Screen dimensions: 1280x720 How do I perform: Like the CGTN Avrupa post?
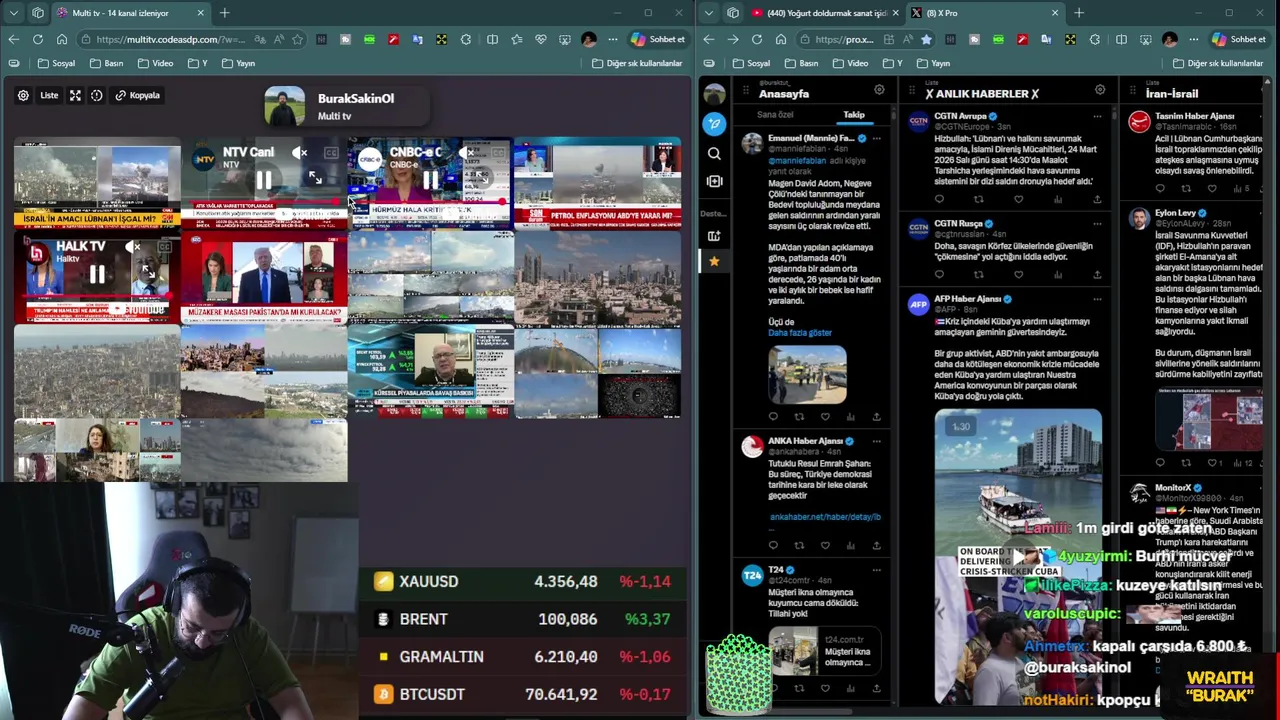[1018, 199]
